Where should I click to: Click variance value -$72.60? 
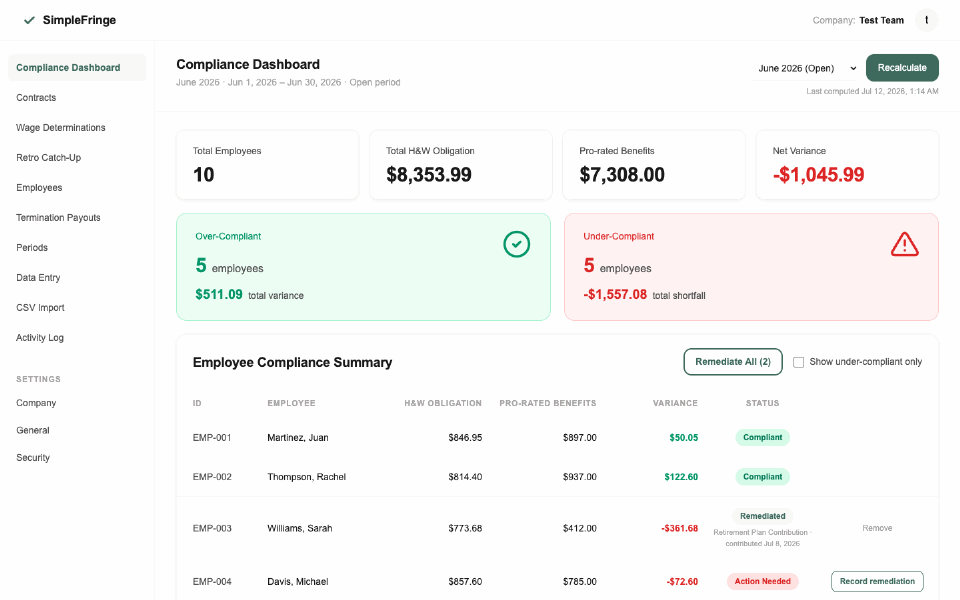(682, 582)
